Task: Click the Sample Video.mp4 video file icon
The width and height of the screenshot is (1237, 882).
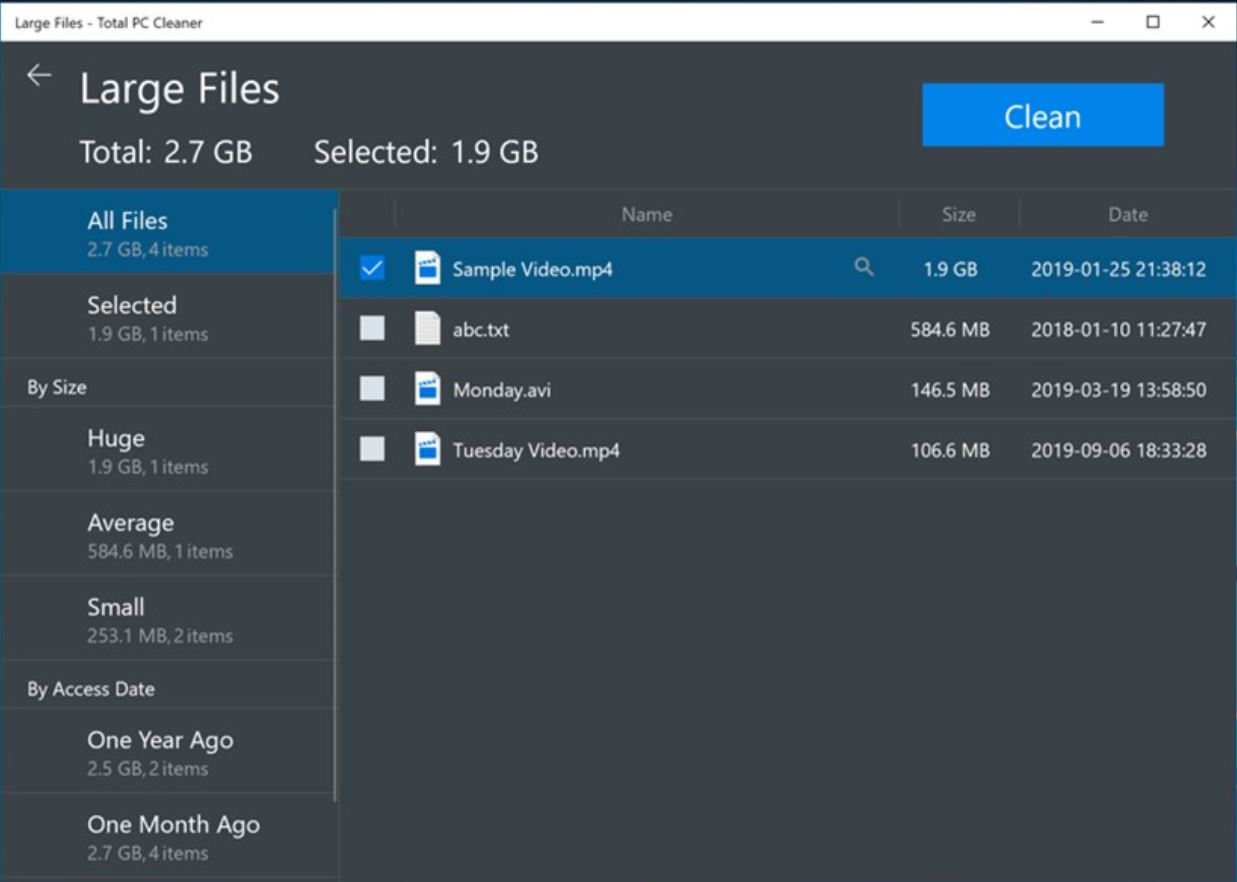Action: coord(427,268)
